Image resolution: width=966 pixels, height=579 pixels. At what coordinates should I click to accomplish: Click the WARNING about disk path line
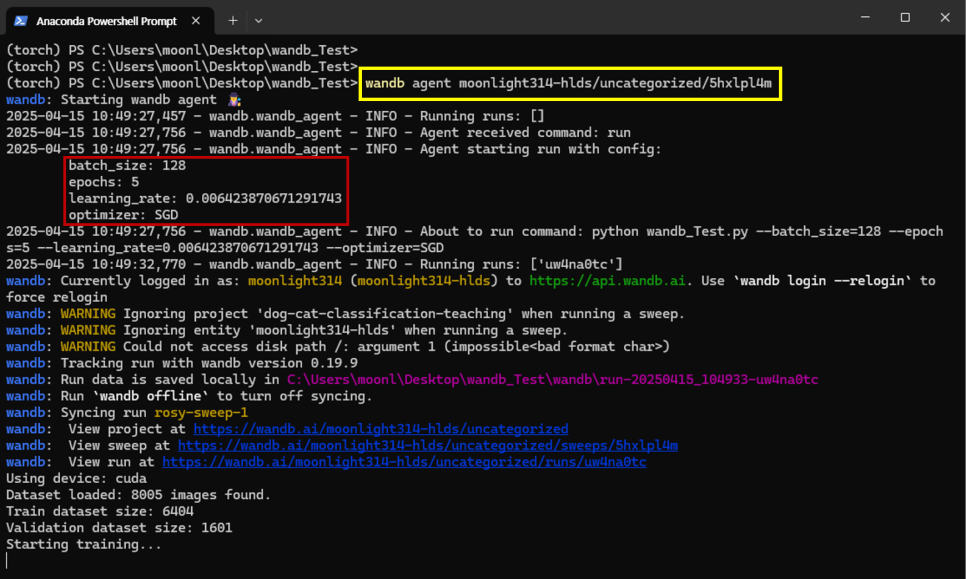tap(338, 347)
